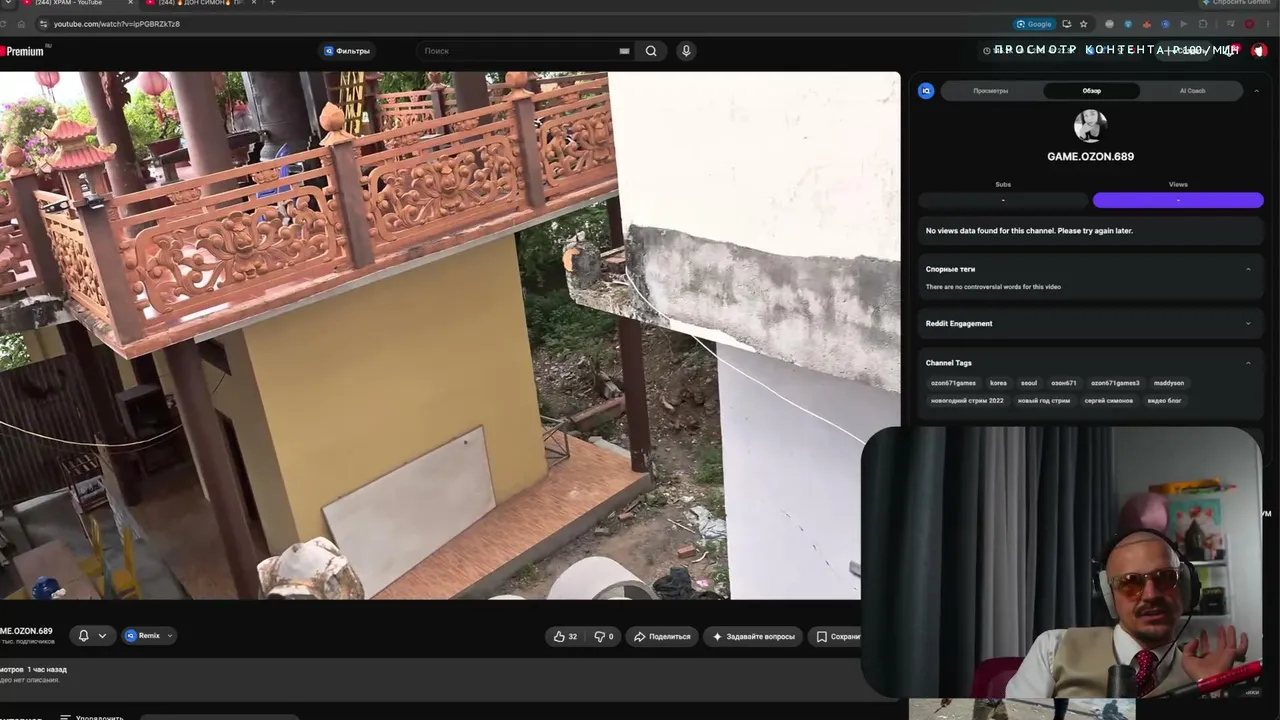Select the Обзор tab
This screenshot has height=720, width=1280.
click(1091, 91)
